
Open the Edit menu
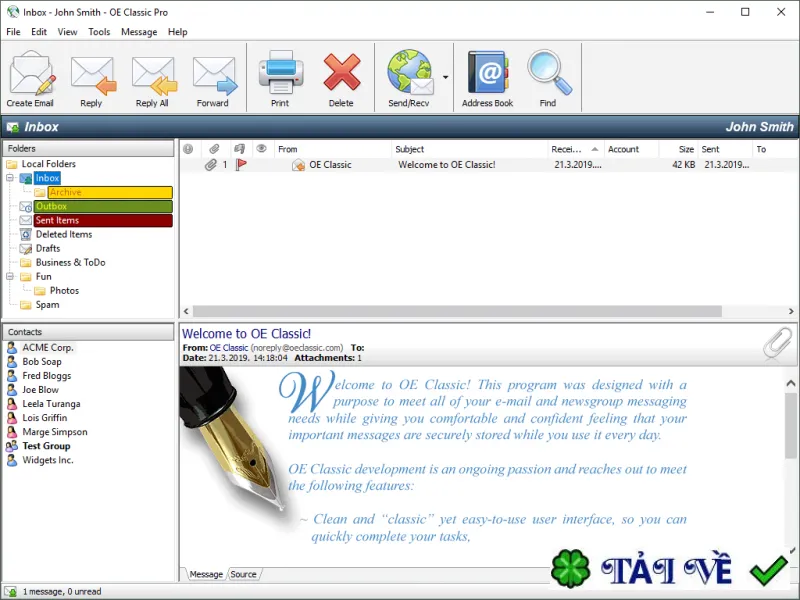39,32
